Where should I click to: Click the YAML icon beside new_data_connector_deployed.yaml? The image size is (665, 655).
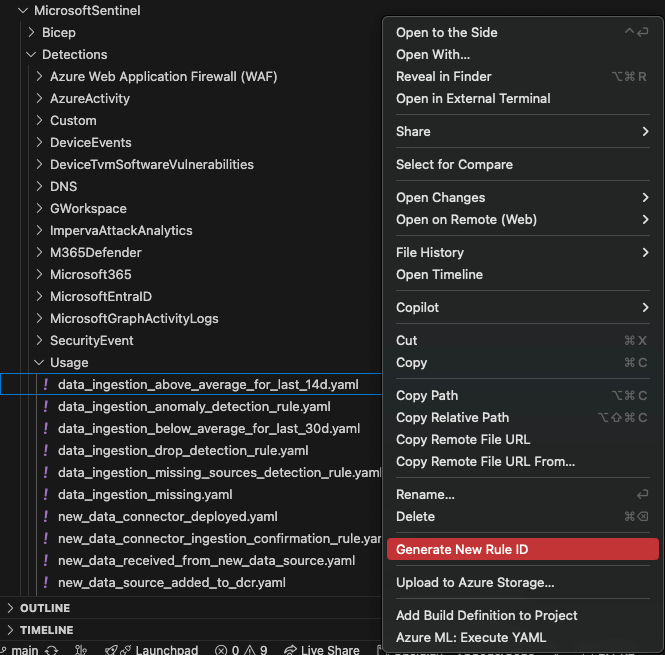pyautogui.click(x=46, y=517)
